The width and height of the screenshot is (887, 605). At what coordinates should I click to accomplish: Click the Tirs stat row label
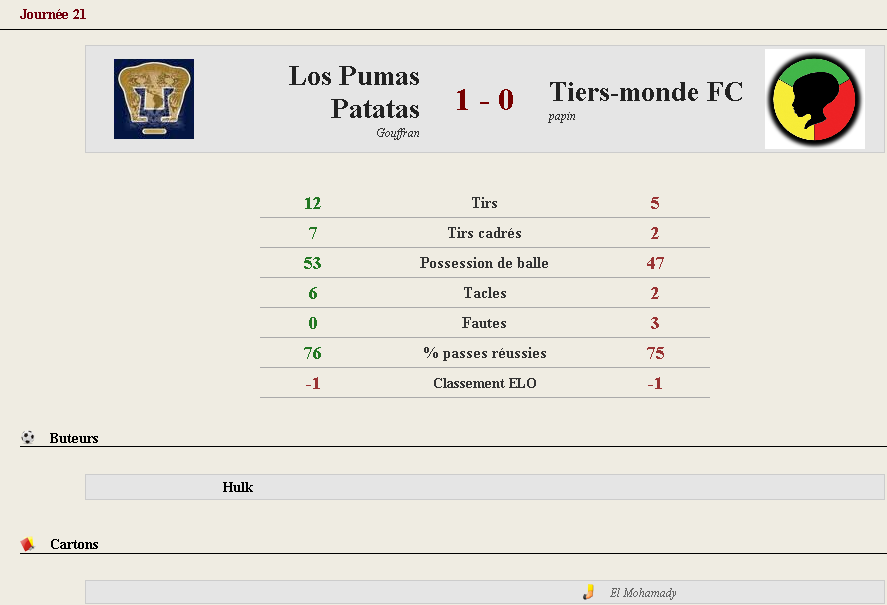click(485, 203)
